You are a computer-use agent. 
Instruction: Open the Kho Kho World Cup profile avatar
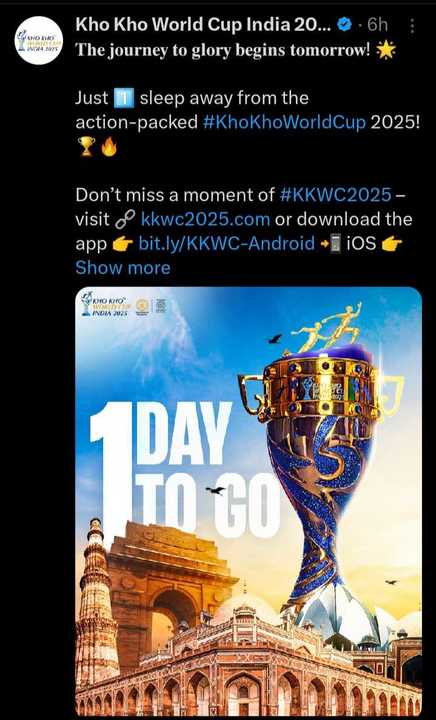[x=39, y=40]
